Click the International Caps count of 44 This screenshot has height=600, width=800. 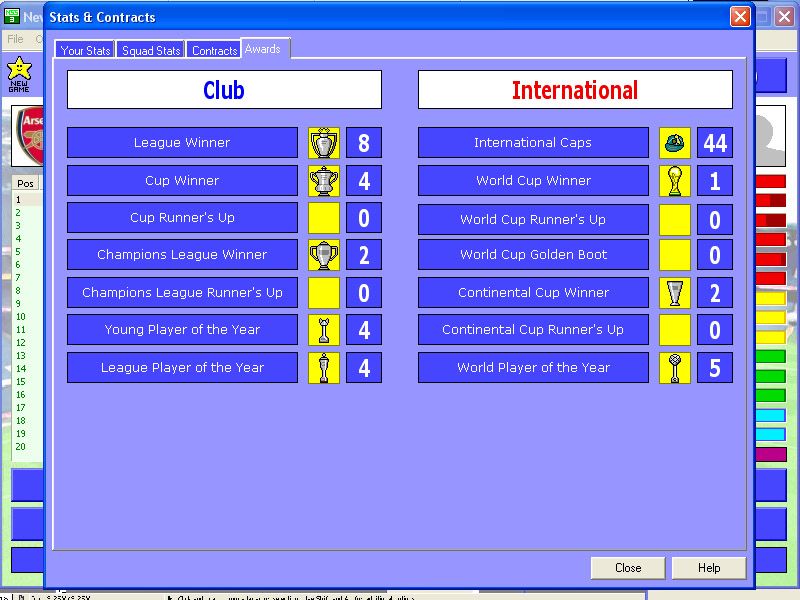[714, 143]
